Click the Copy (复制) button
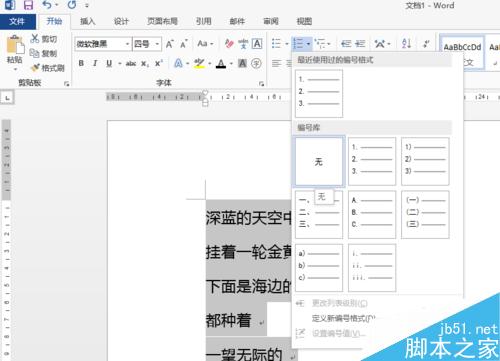 click(x=43, y=53)
